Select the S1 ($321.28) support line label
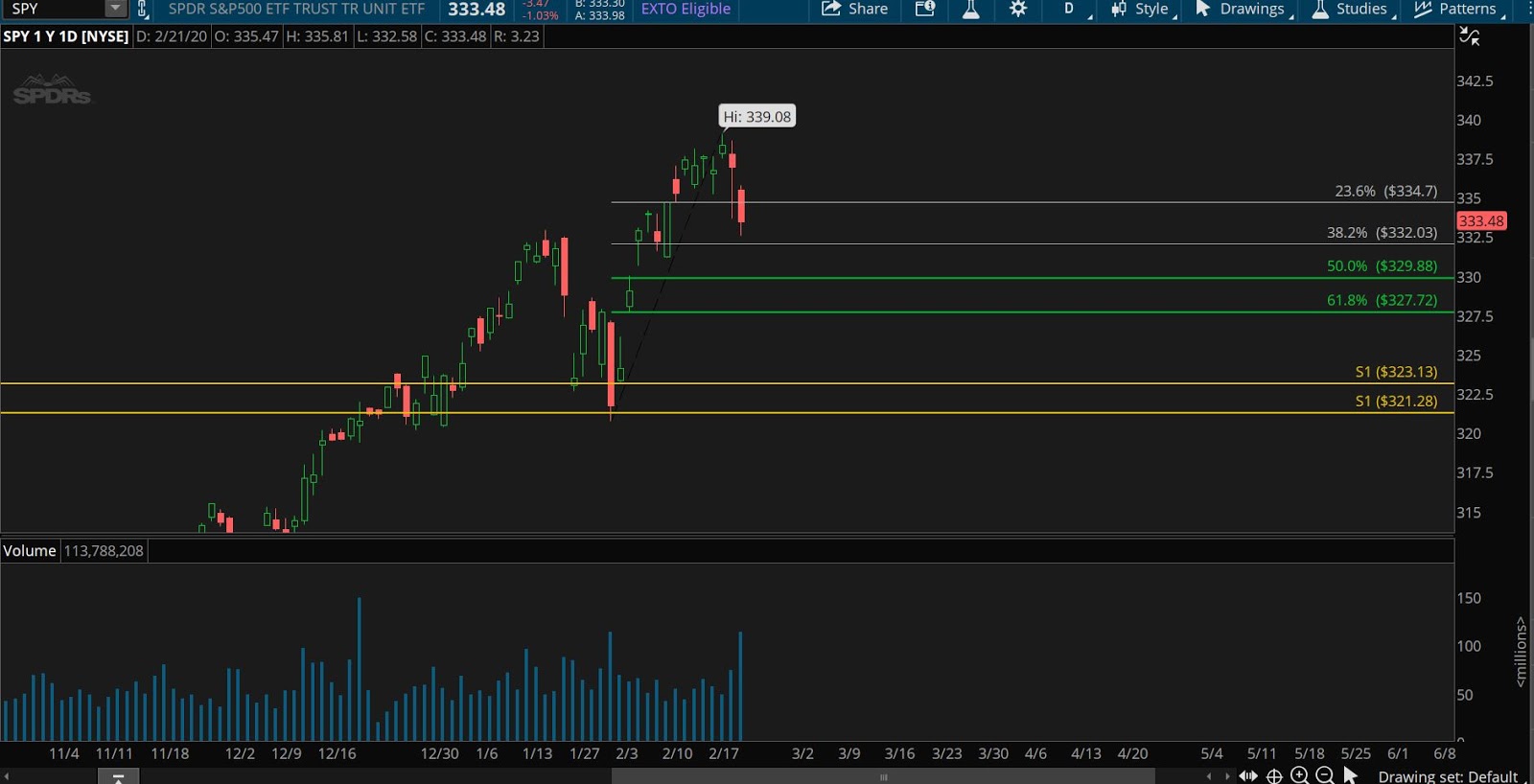 pos(1396,401)
